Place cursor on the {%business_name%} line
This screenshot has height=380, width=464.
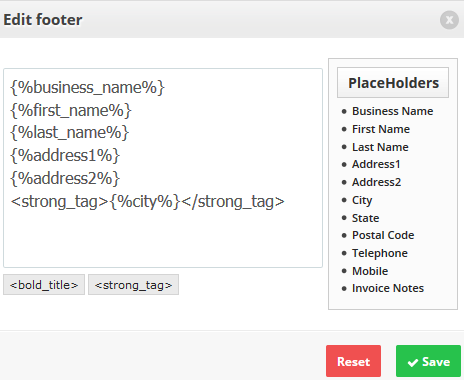point(87,88)
